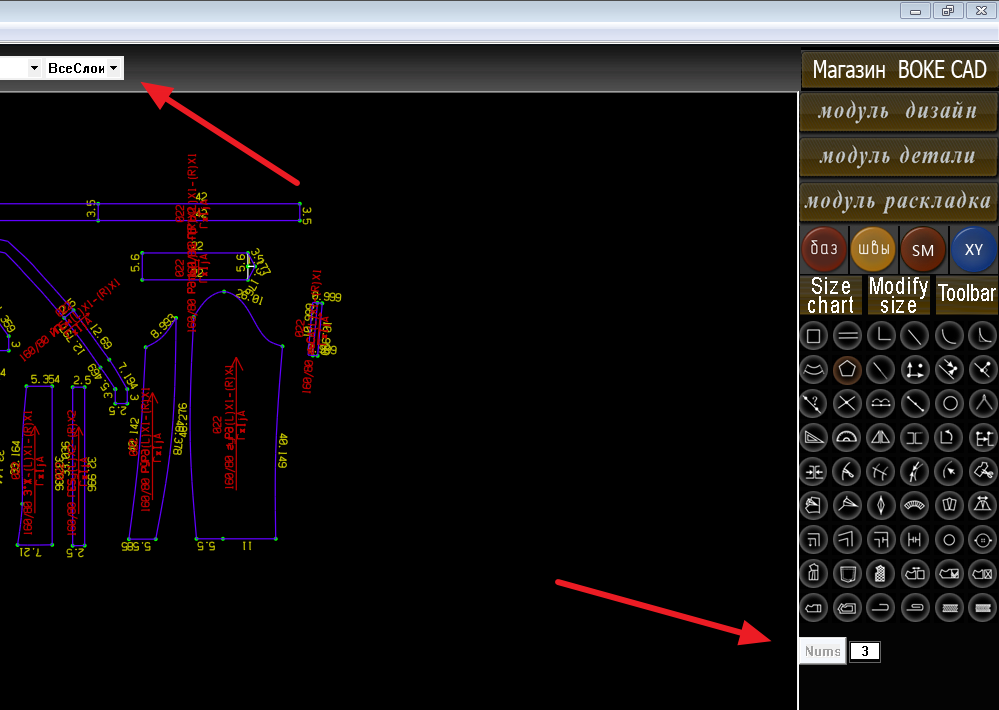
Task: Select the crossing lines intersection tool
Action: (x=847, y=403)
